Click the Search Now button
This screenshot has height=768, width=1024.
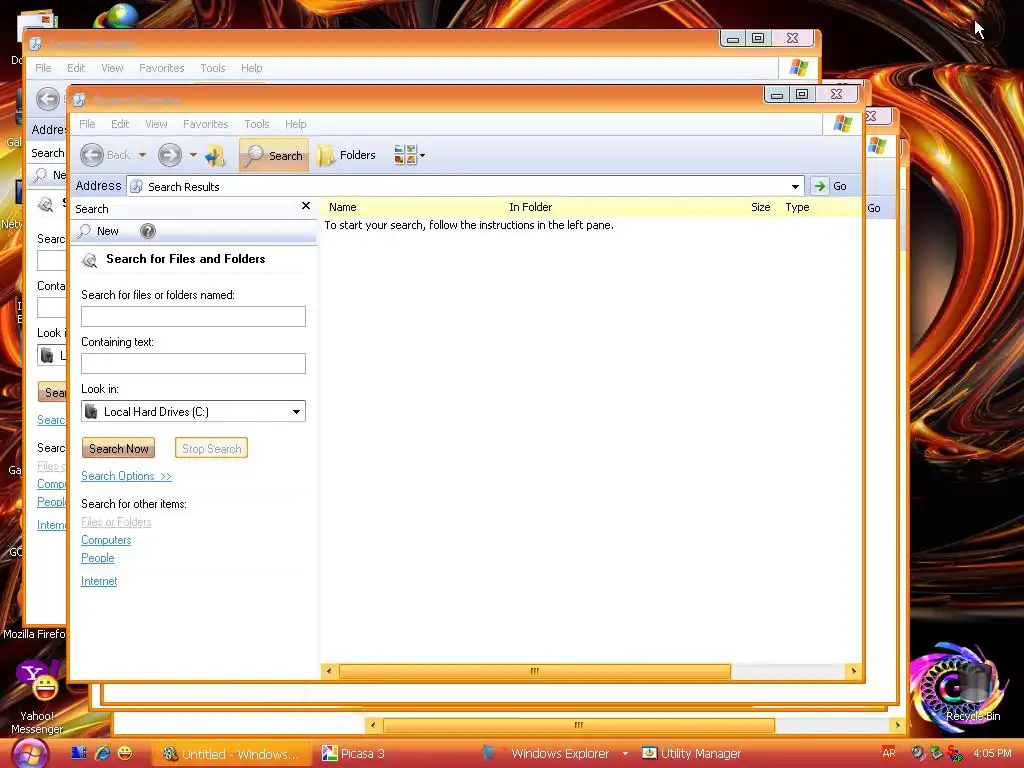119,449
